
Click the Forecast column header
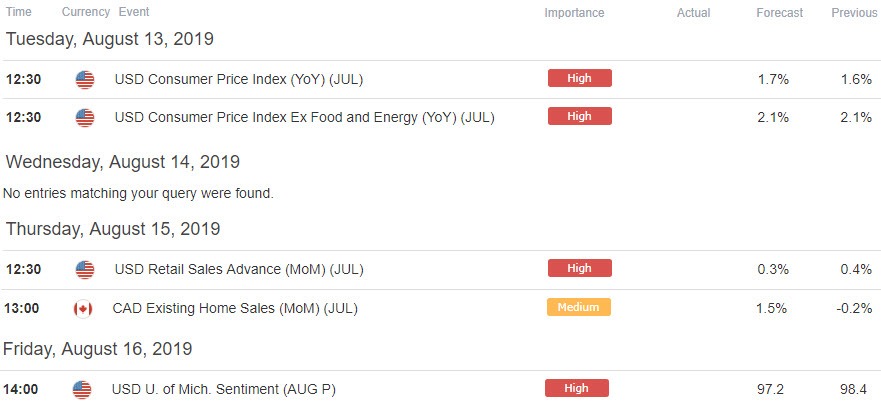point(779,13)
